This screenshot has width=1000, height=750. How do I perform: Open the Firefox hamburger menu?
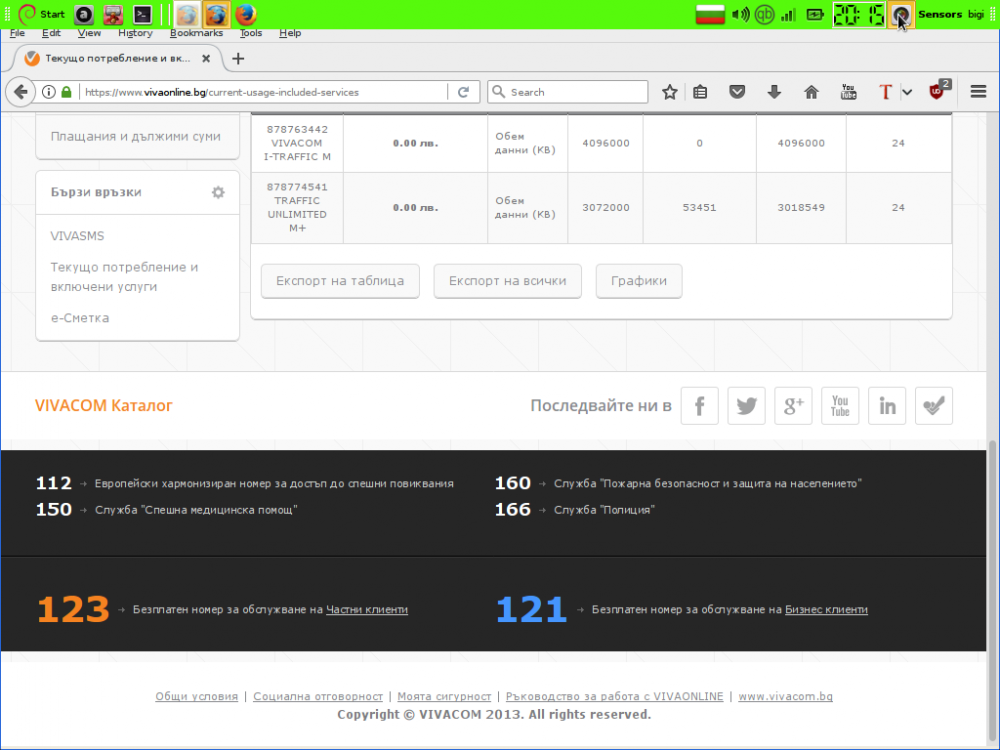pos(978,92)
